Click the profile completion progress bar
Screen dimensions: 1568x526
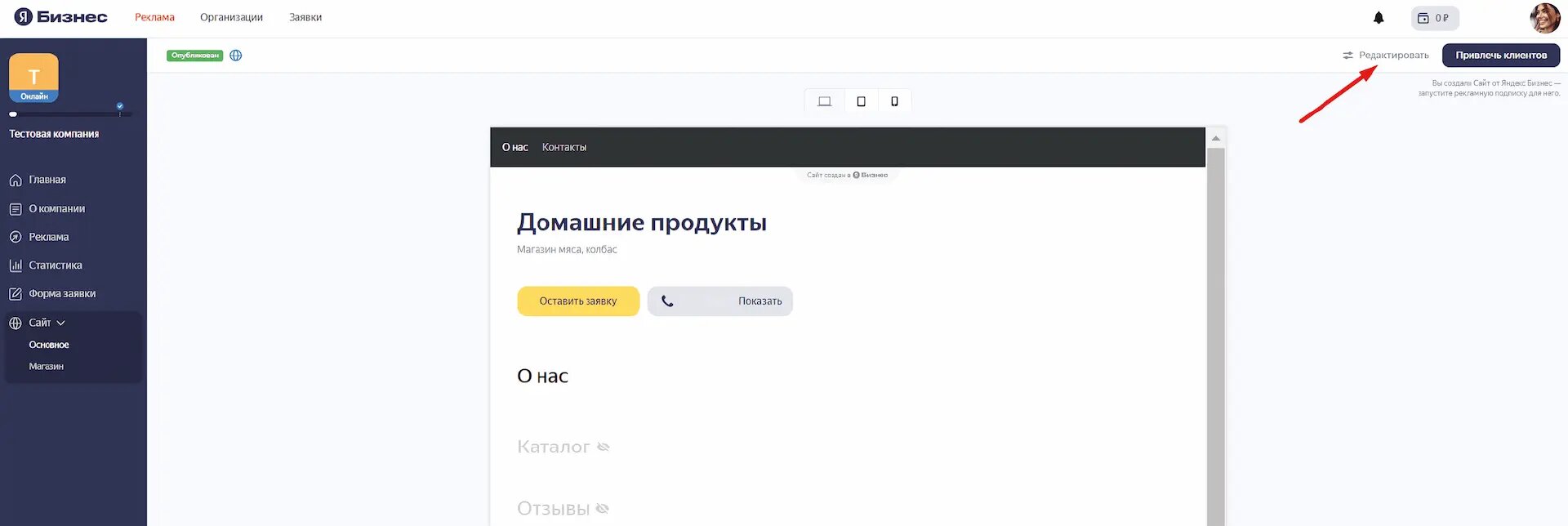(70, 114)
